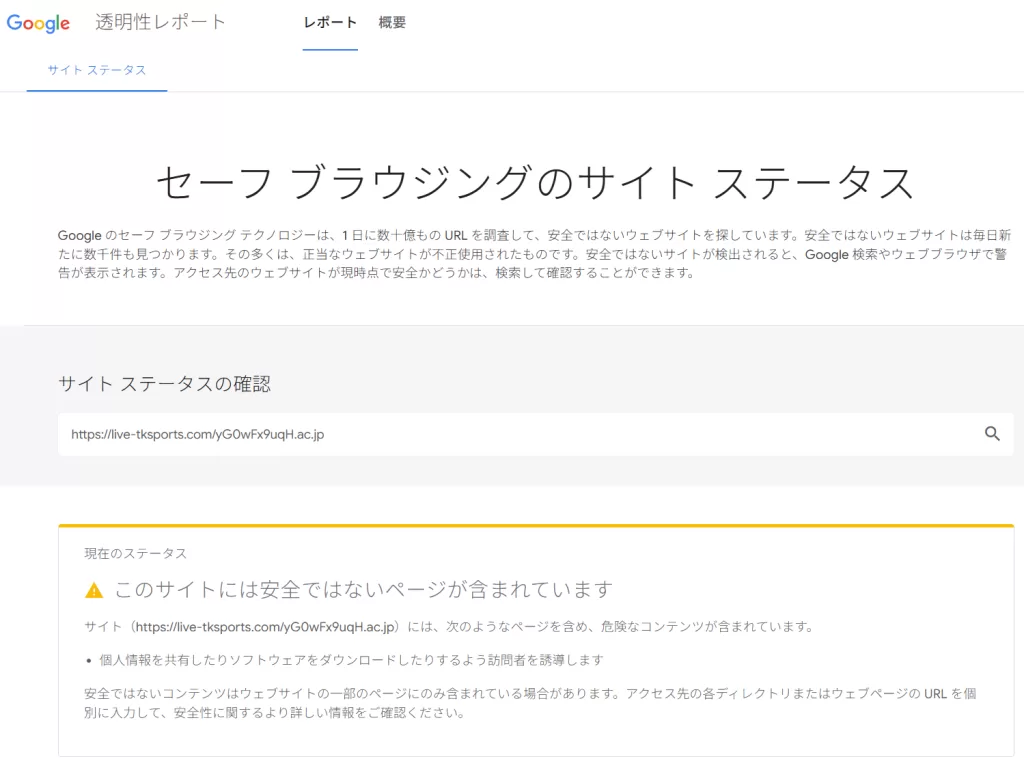The image size is (1024, 770).
Task: Click the 透明性レポート title
Action: coord(161,21)
